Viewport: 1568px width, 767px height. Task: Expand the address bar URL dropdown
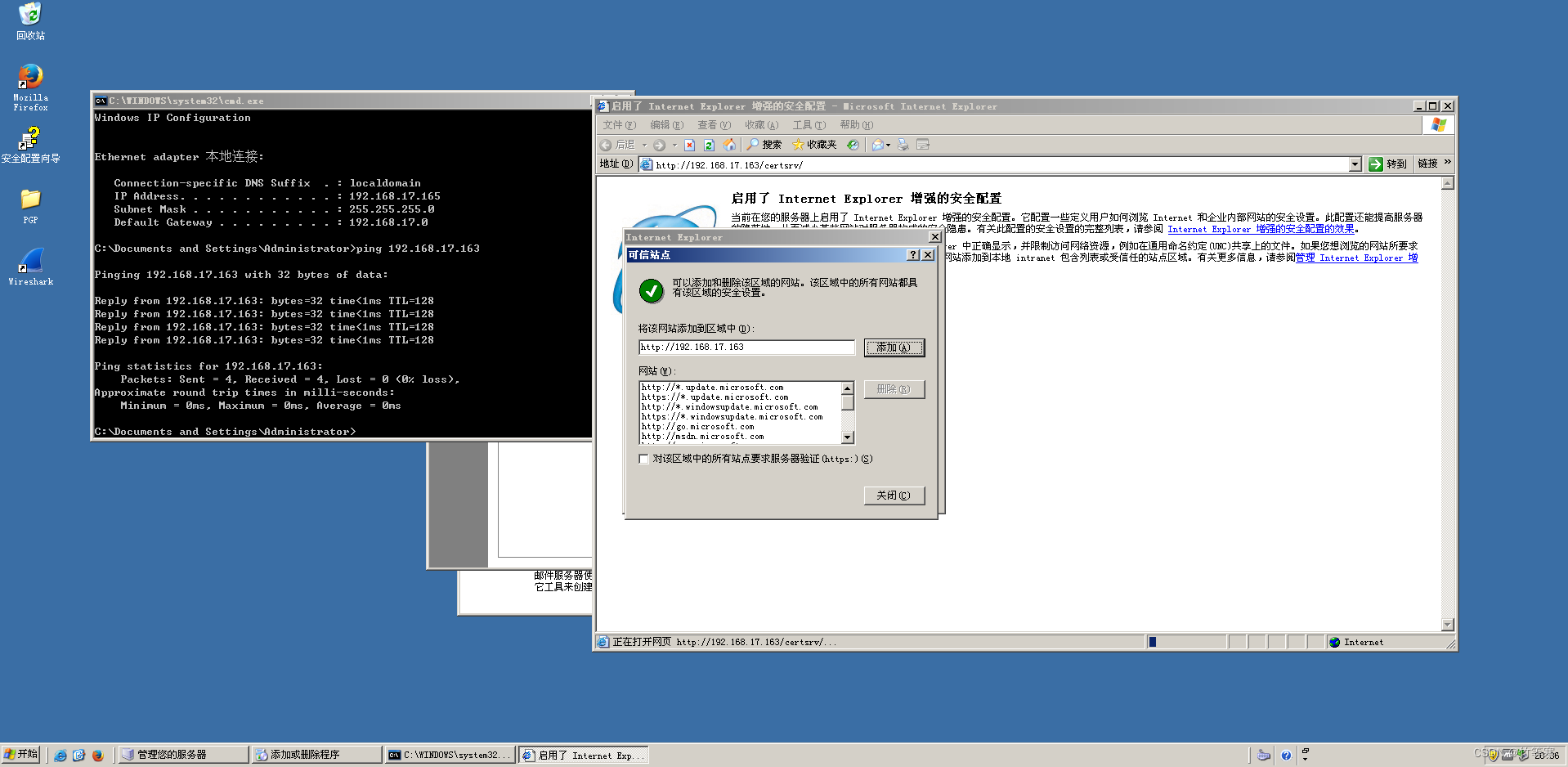(1355, 164)
